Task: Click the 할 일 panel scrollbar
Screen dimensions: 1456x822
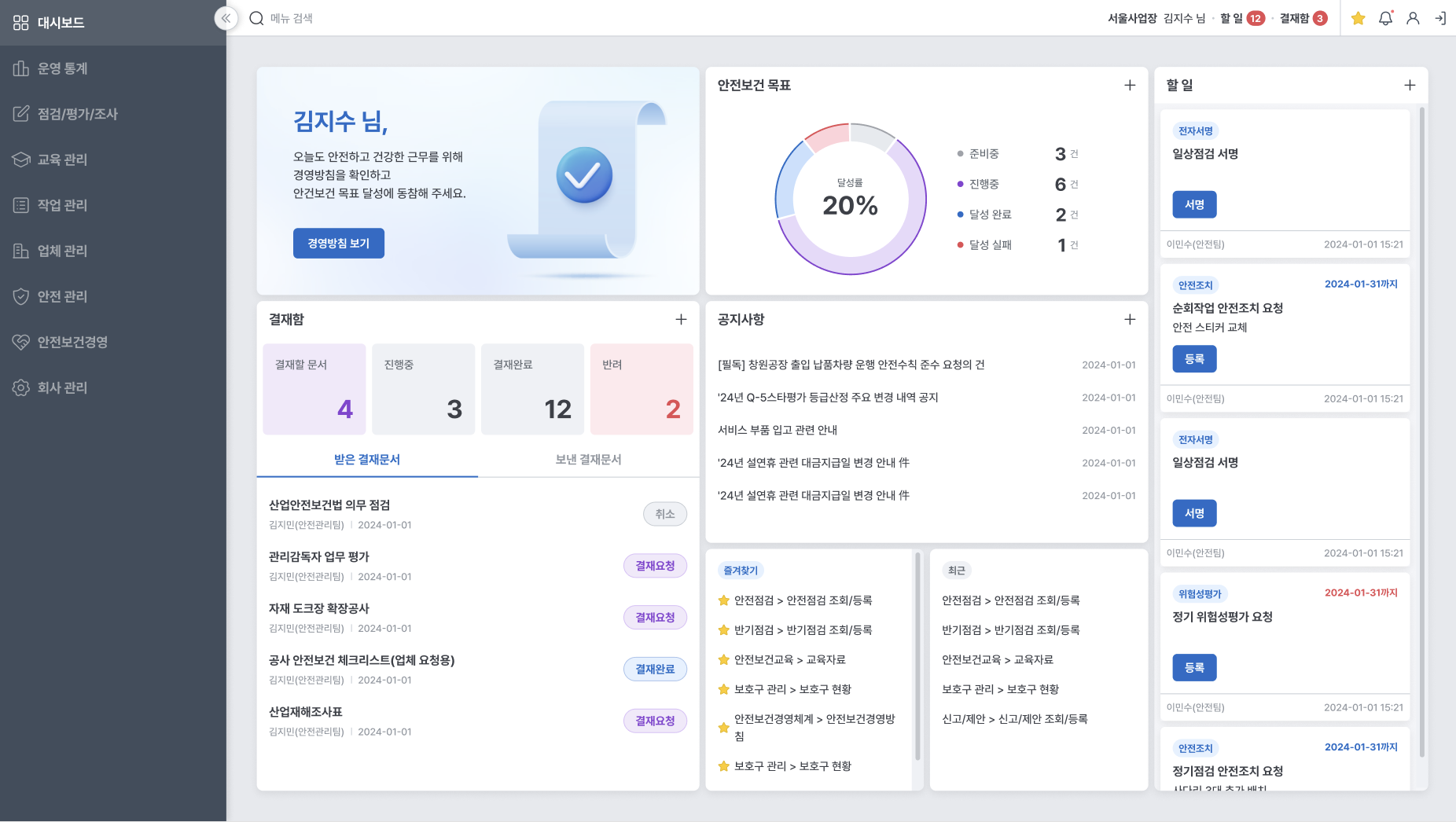Action: click(x=1421, y=432)
